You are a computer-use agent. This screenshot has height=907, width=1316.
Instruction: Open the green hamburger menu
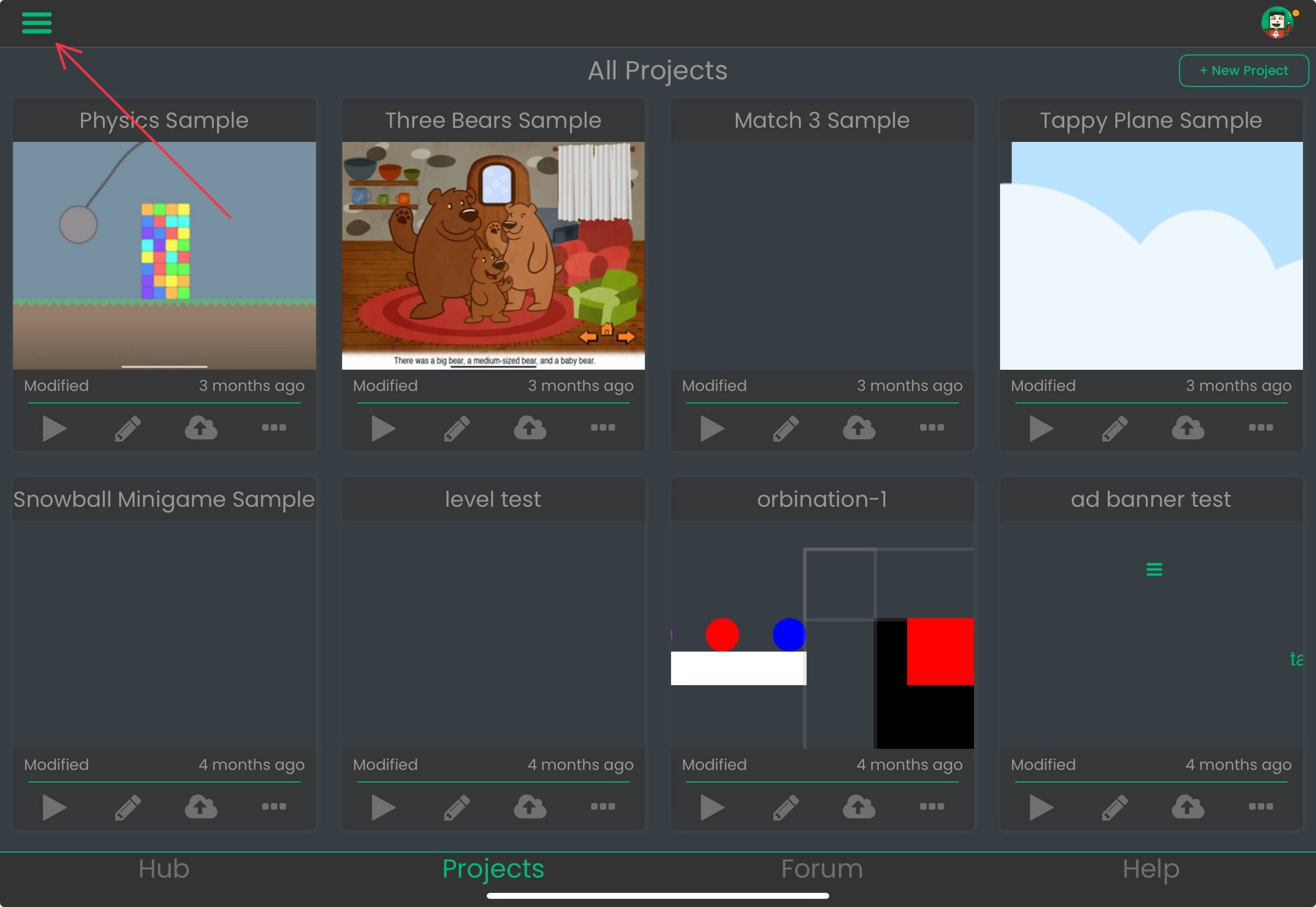point(37,23)
